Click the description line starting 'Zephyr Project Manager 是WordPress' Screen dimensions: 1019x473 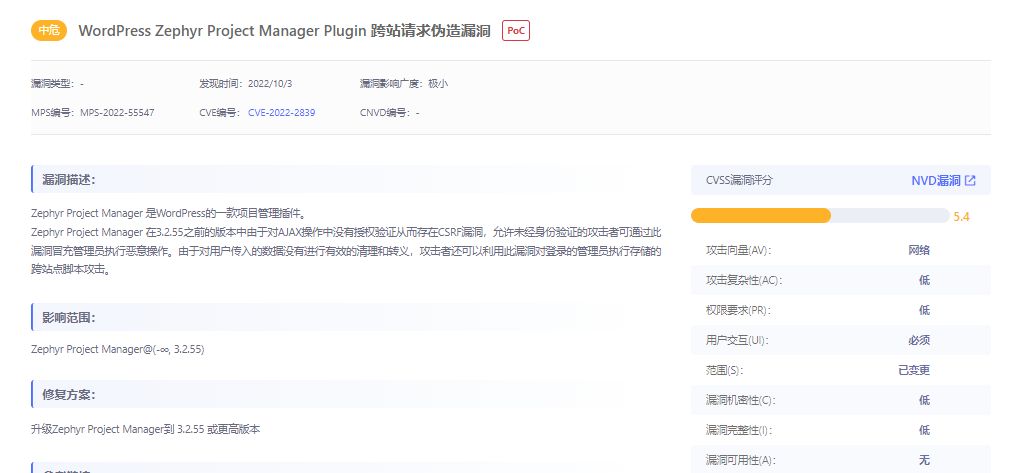[168, 213]
